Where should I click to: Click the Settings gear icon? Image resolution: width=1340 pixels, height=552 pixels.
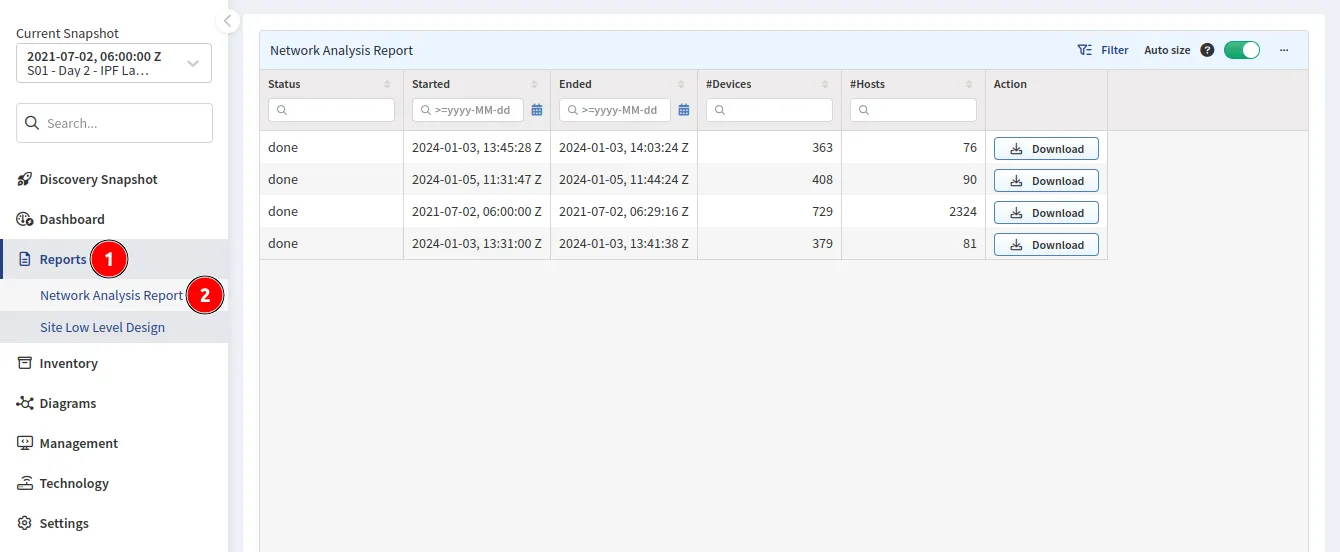click(25, 524)
